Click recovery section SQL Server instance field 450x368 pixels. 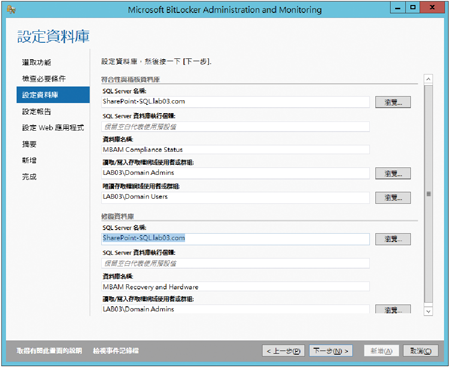click(235, 263)
